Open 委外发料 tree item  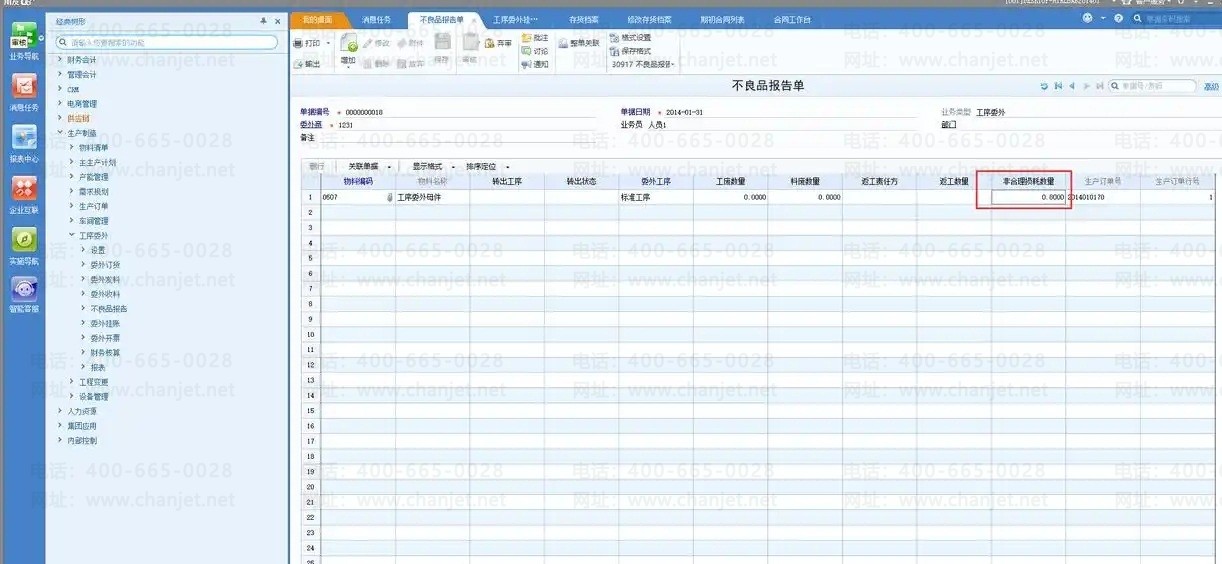tap(105, 280)
